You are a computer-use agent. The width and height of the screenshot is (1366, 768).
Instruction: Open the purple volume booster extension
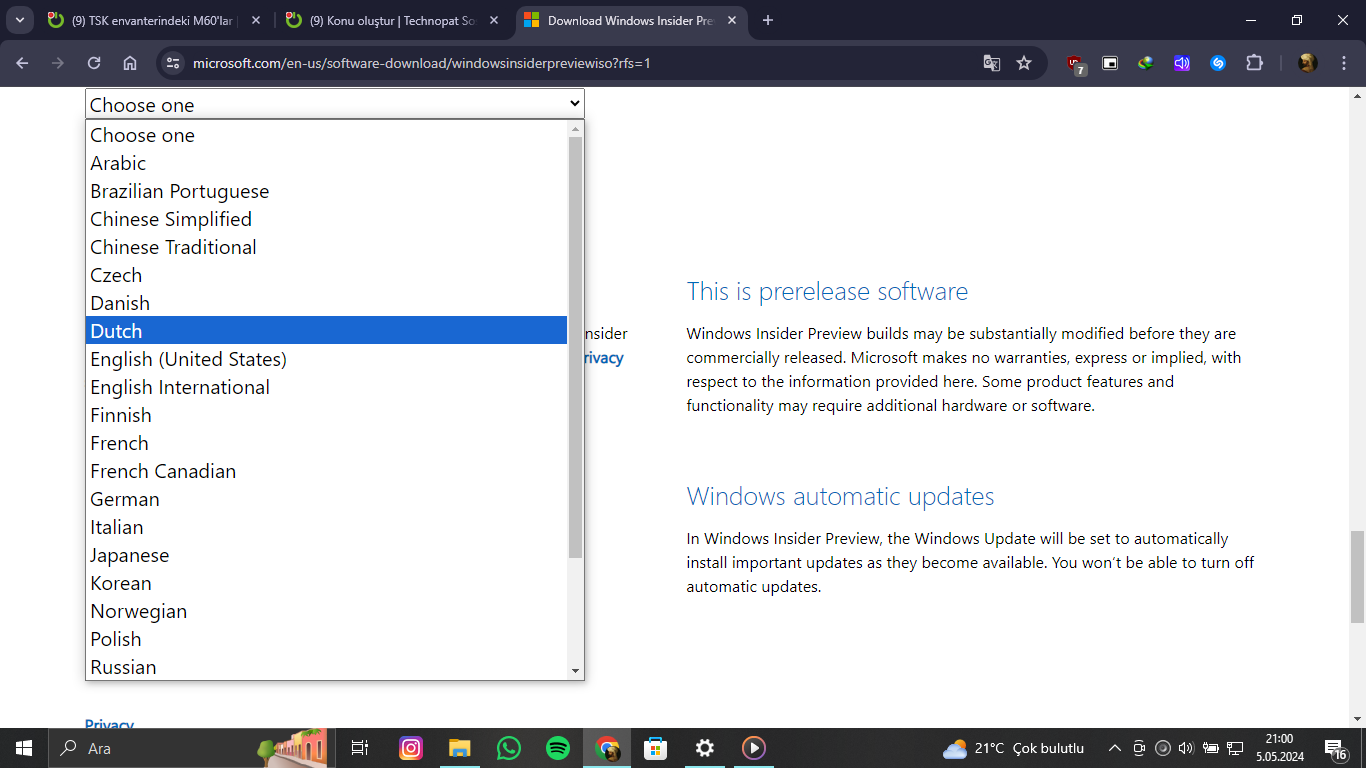(1182, 63)
